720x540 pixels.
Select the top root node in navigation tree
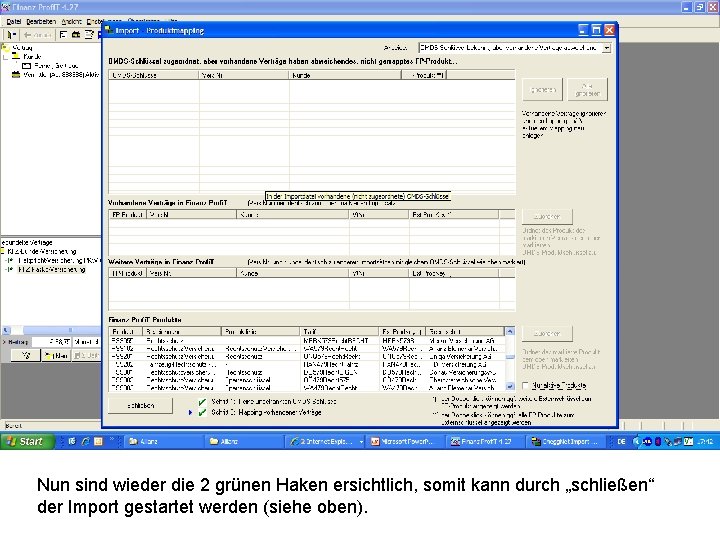coord(17,47)
